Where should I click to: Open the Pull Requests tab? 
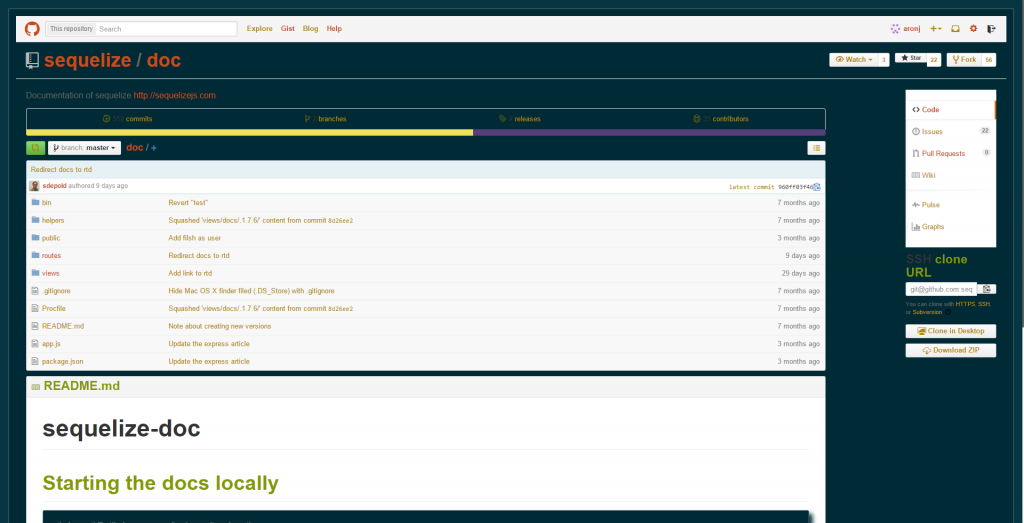[951, 153]
